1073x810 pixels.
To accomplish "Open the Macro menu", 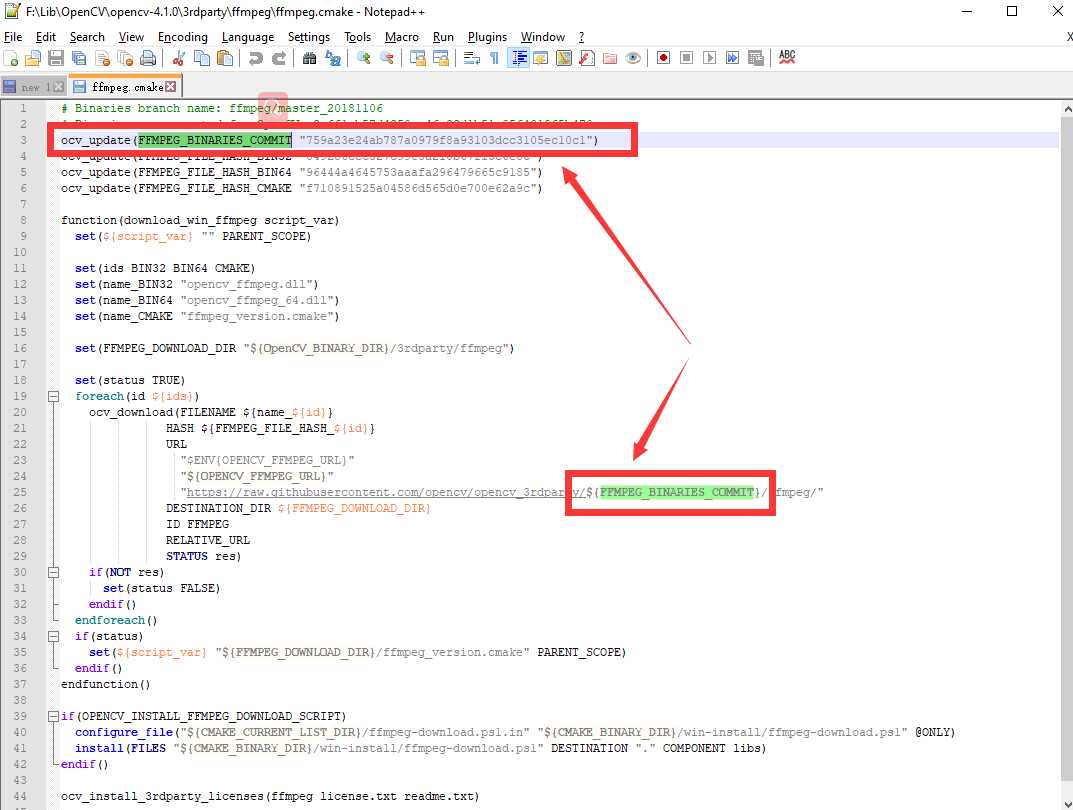I will tap(402, 37).
